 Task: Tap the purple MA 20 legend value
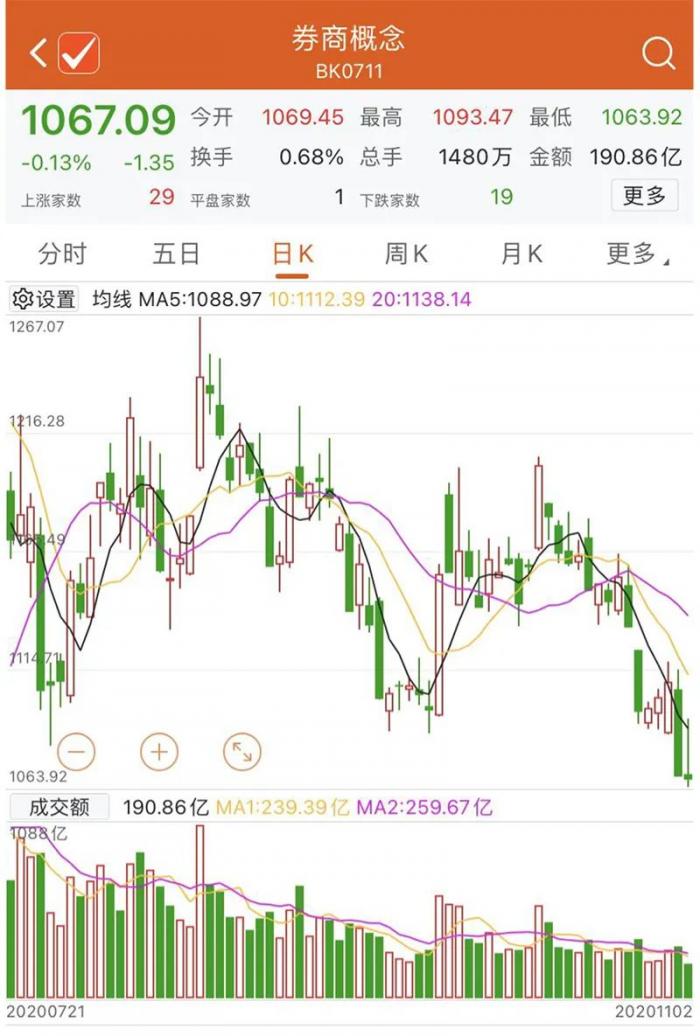pyautogui.click(x=420, y=299)
